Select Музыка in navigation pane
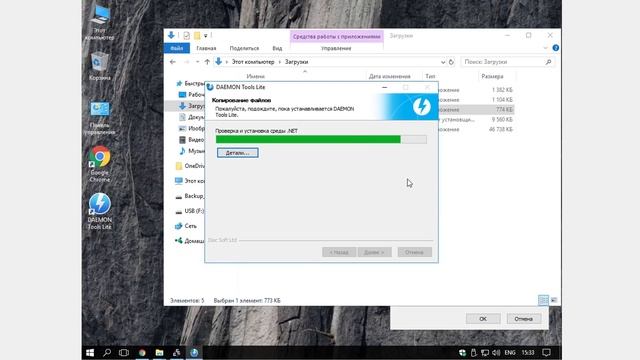This screenshot has width=640, height=360. (192, 151)
